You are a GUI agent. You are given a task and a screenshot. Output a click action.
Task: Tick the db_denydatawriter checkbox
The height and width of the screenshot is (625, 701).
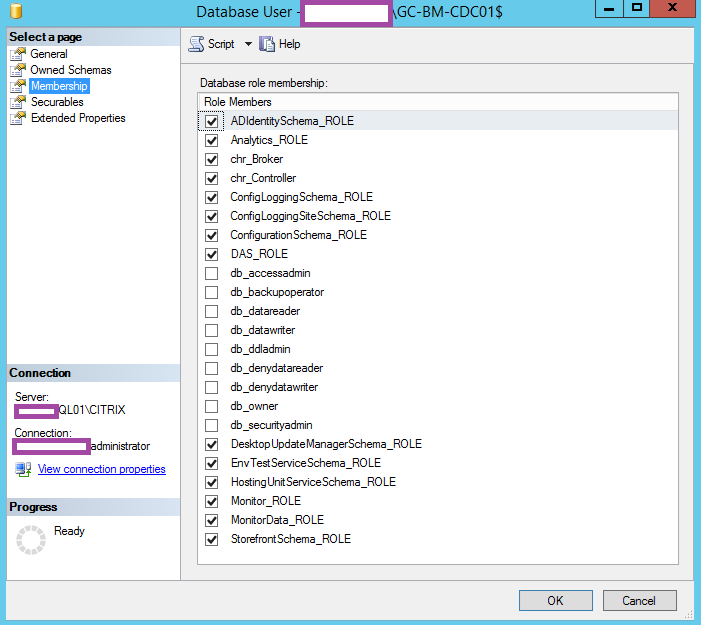pos(211,387)
